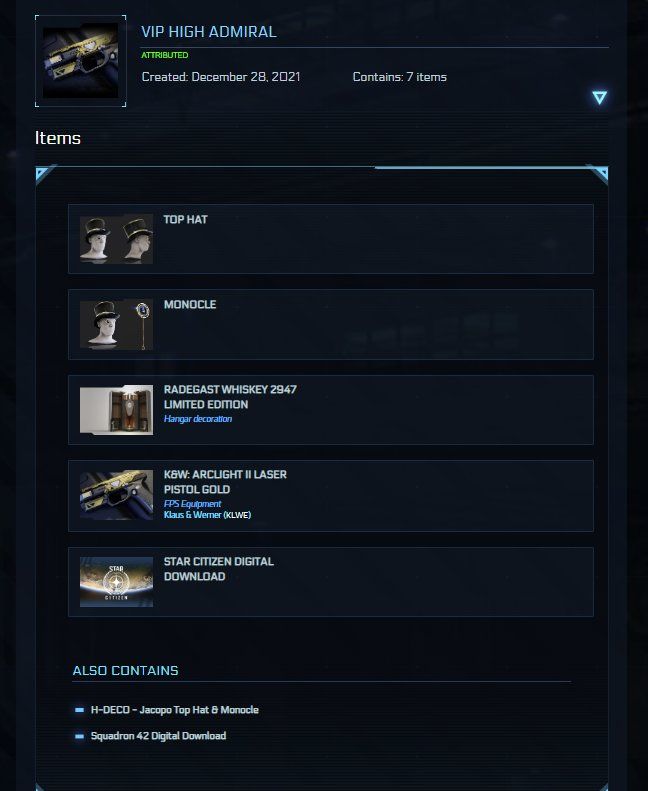Open the VIP High Admiral pledge thumbnail
The image size is (648, 791).
click(81, 61)
